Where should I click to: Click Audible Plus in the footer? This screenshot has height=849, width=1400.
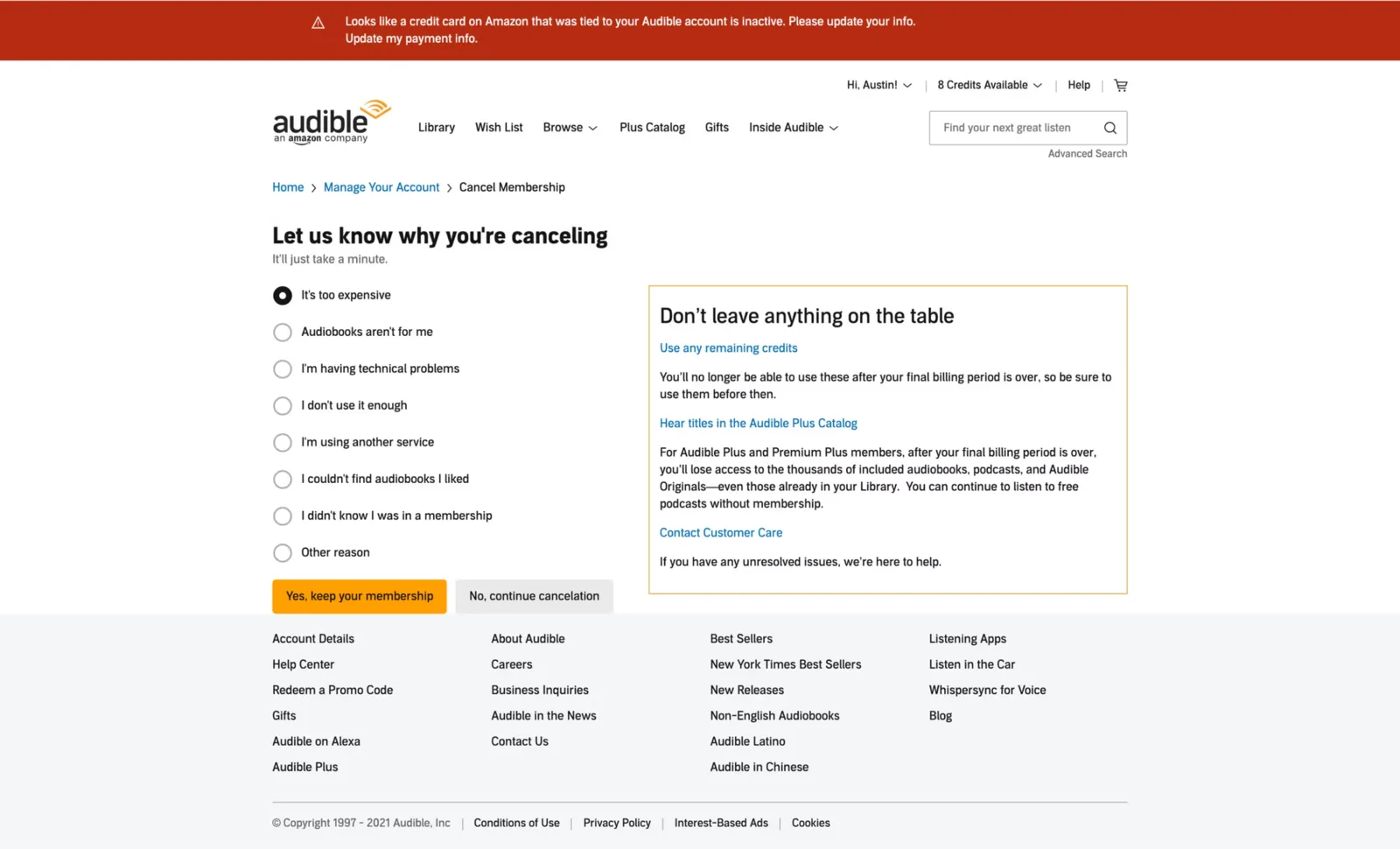tap(304, 767)
